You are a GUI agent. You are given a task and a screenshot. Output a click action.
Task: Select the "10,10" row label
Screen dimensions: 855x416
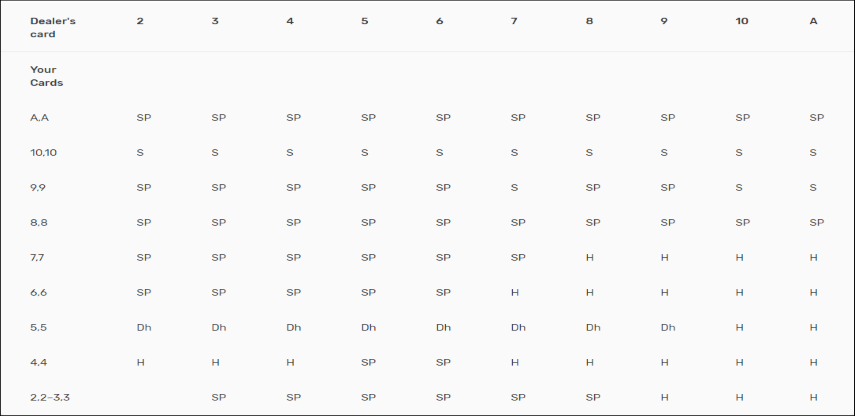coord(43,152)
